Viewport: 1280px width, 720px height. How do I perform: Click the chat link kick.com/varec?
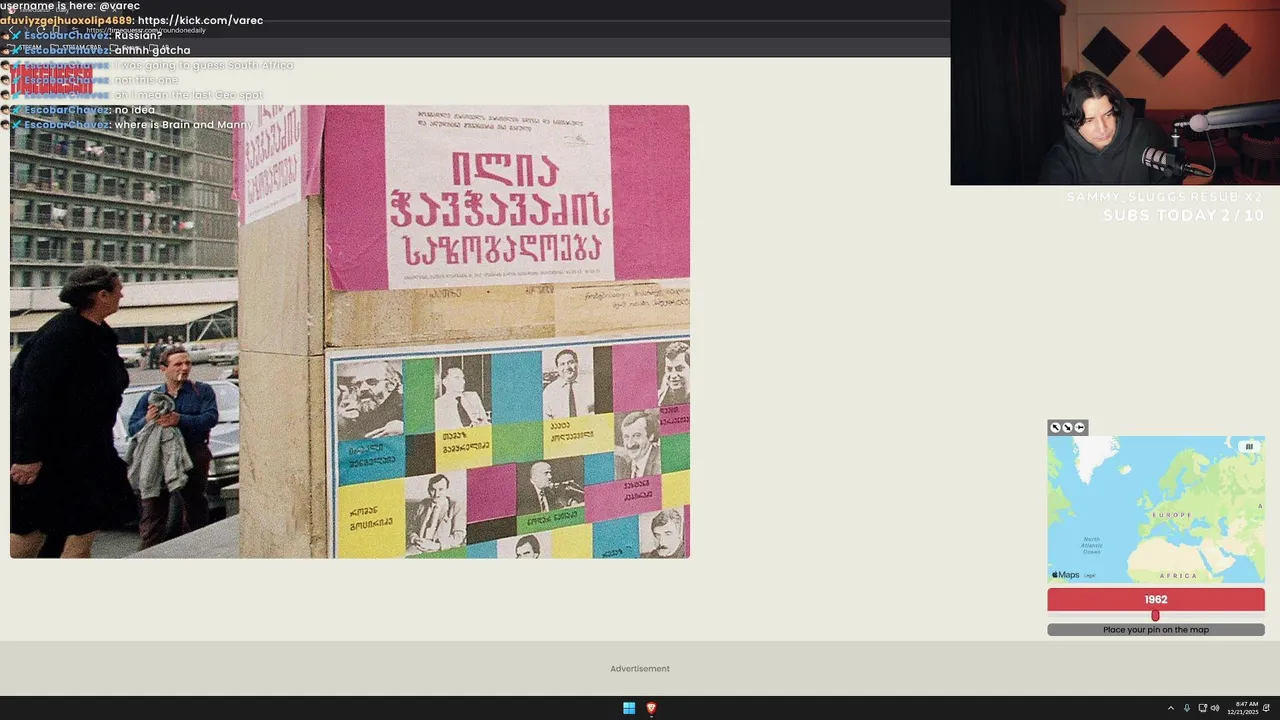click(x=200, y=20)
